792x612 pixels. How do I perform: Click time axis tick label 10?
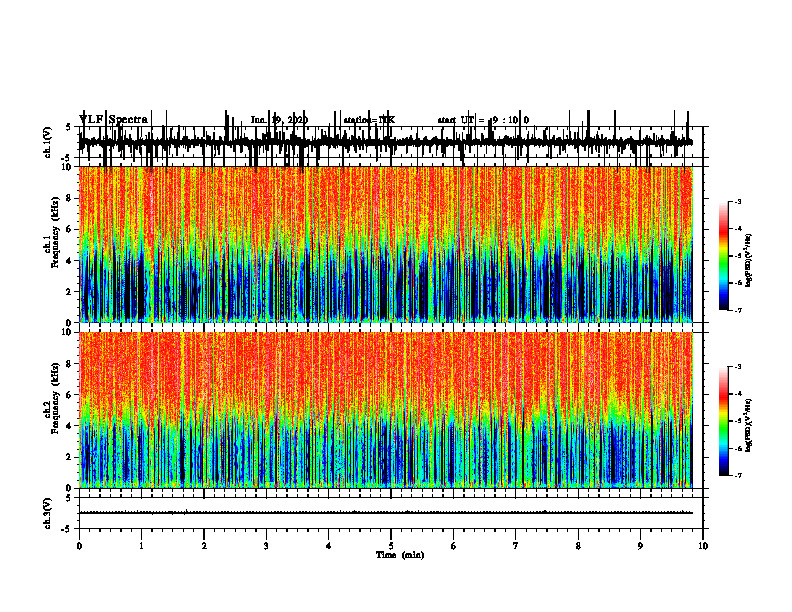tap(703, 546)
